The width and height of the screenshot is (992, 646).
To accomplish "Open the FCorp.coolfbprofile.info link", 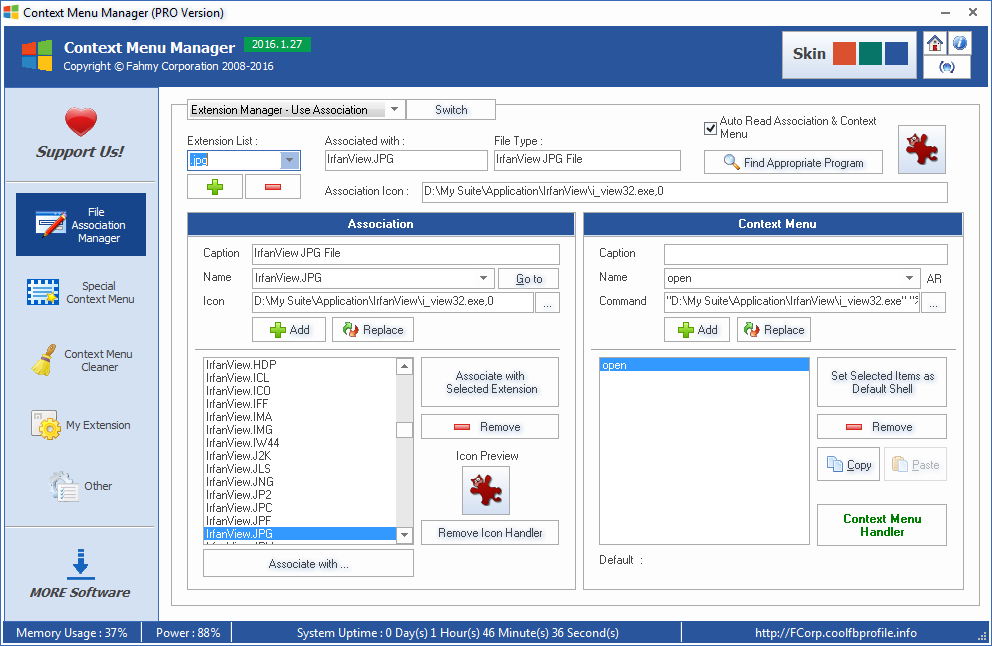I will 835,633.
